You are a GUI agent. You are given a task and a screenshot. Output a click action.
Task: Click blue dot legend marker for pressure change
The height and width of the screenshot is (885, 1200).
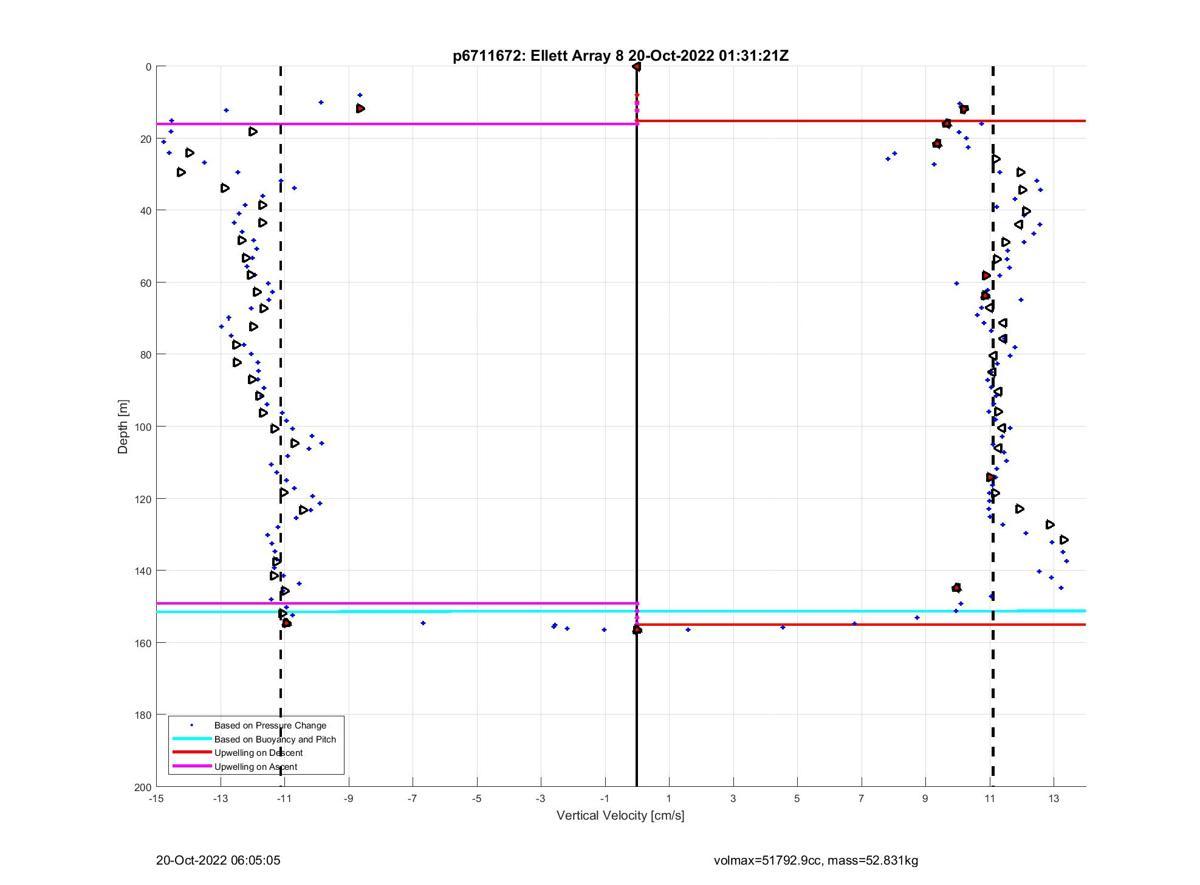(x=191, y=725)
